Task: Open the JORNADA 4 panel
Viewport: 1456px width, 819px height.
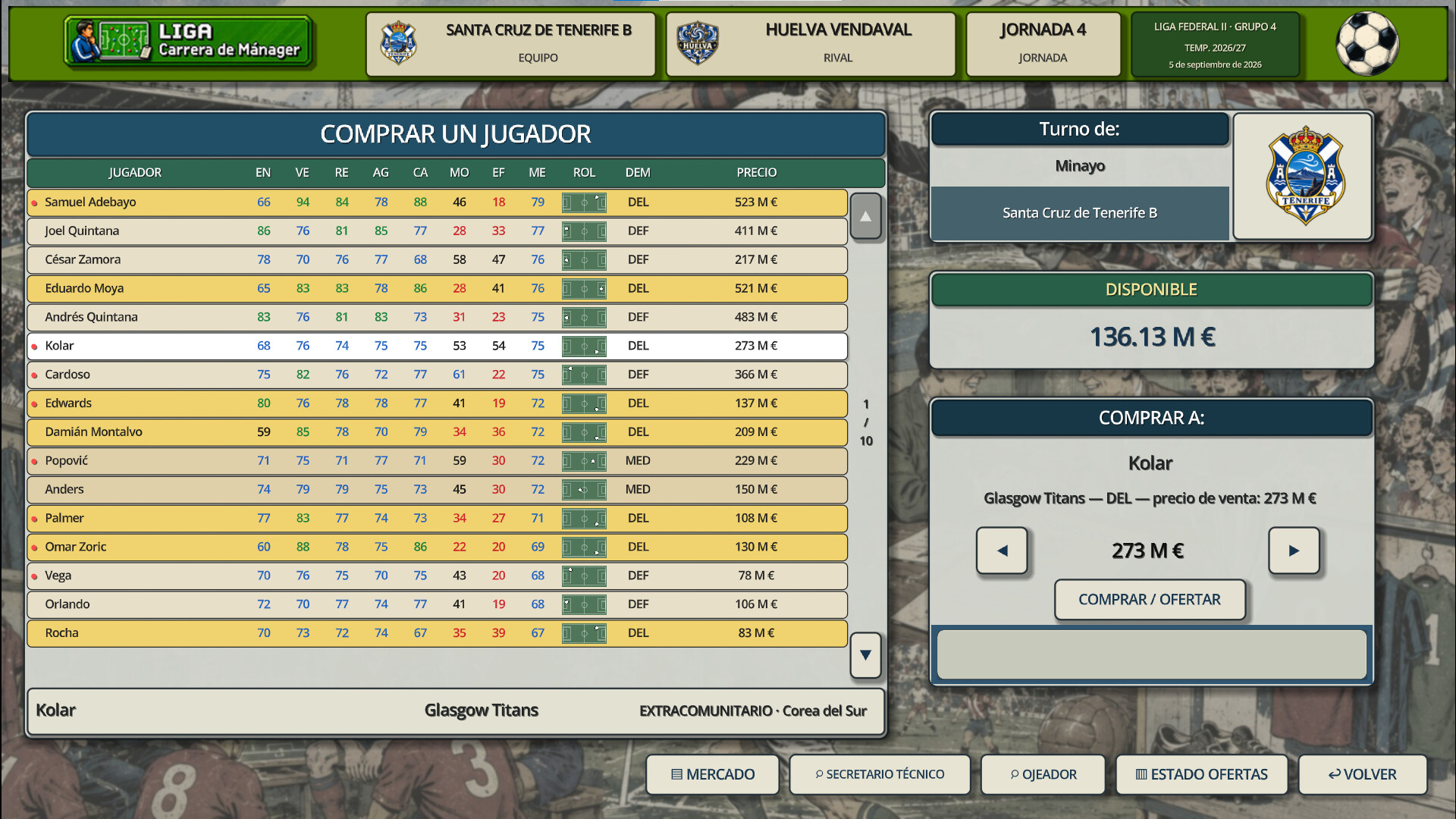Action: pos(1043,44)
